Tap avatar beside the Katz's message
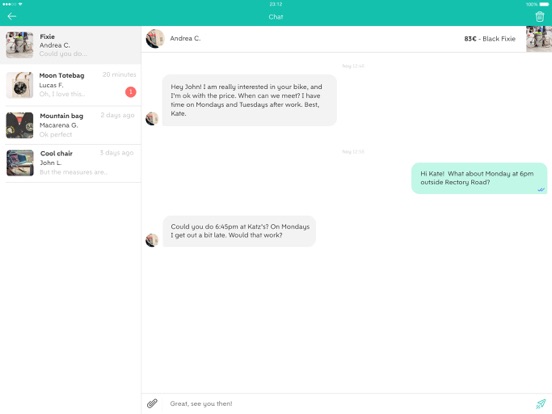This screenshot has width=552, height=414. [152, 240]
